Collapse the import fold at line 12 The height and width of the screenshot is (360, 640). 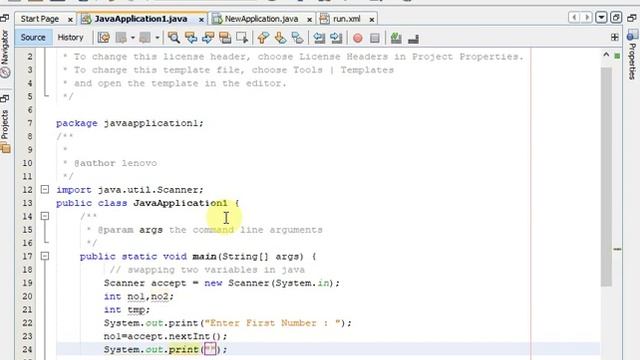45,189
